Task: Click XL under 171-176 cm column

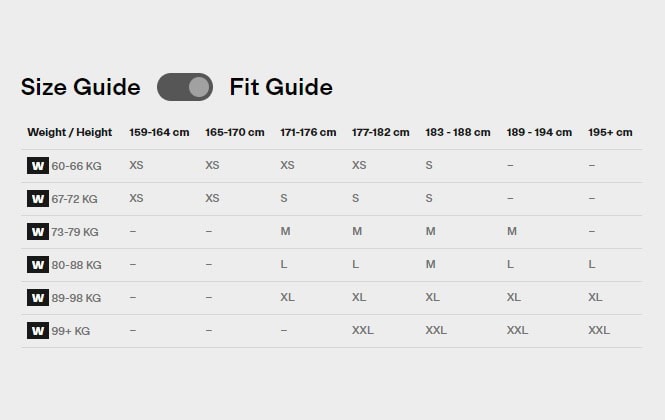Action: click(x=288, y=297)
